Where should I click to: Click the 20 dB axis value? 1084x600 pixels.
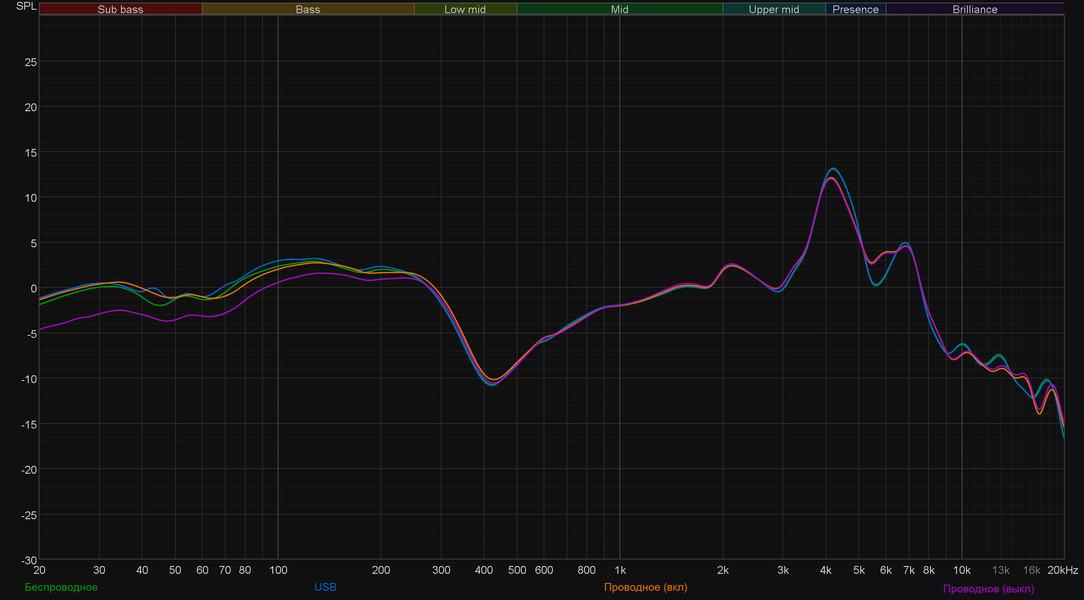pos(30,107)
